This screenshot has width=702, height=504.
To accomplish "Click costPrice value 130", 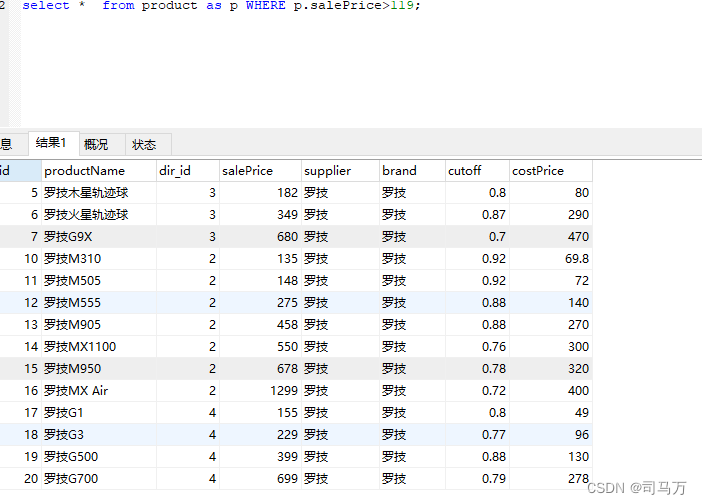I will coord(551,456).
